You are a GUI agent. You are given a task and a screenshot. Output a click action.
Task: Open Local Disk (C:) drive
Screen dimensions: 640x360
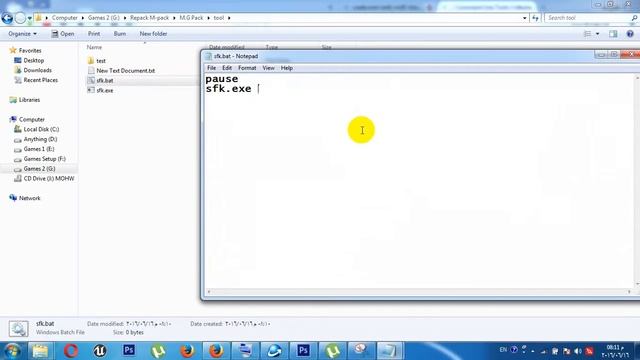[x=41, y=129]
